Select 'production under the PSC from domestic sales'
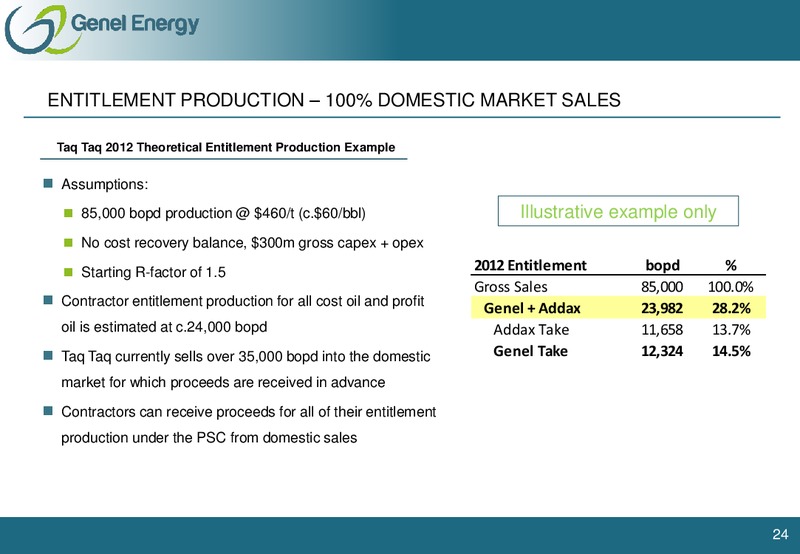 209,438
